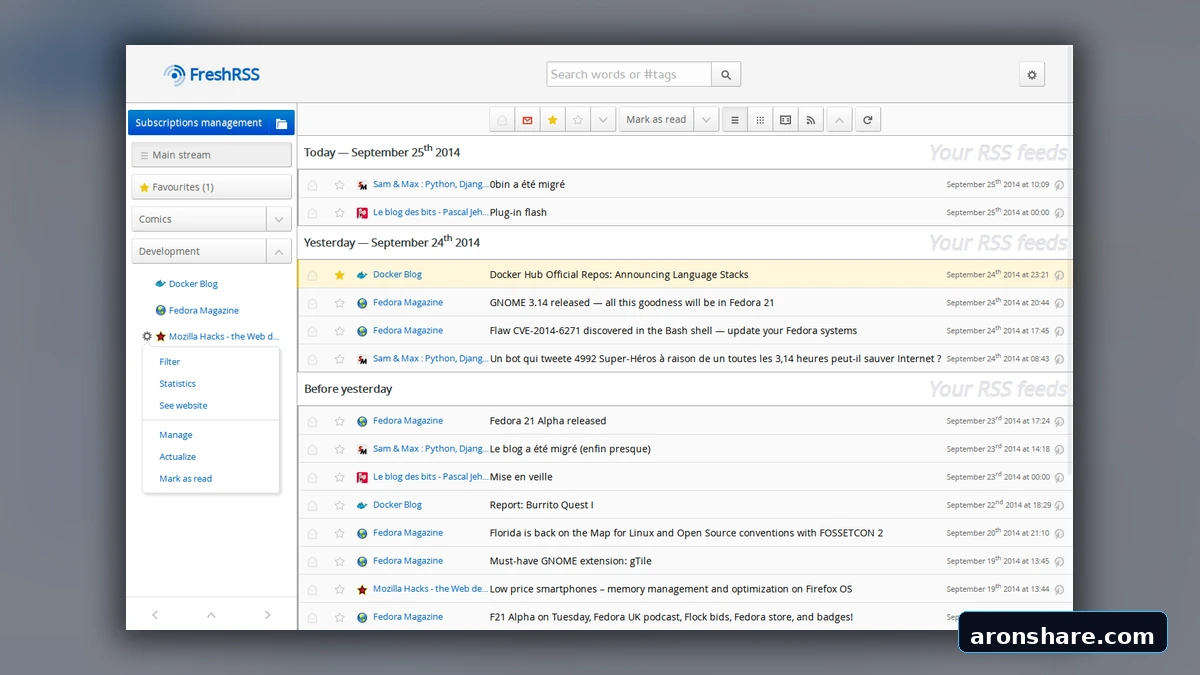Toggle showing unread articles (red envelope)

pyautogui.click(x=527, y=120)
